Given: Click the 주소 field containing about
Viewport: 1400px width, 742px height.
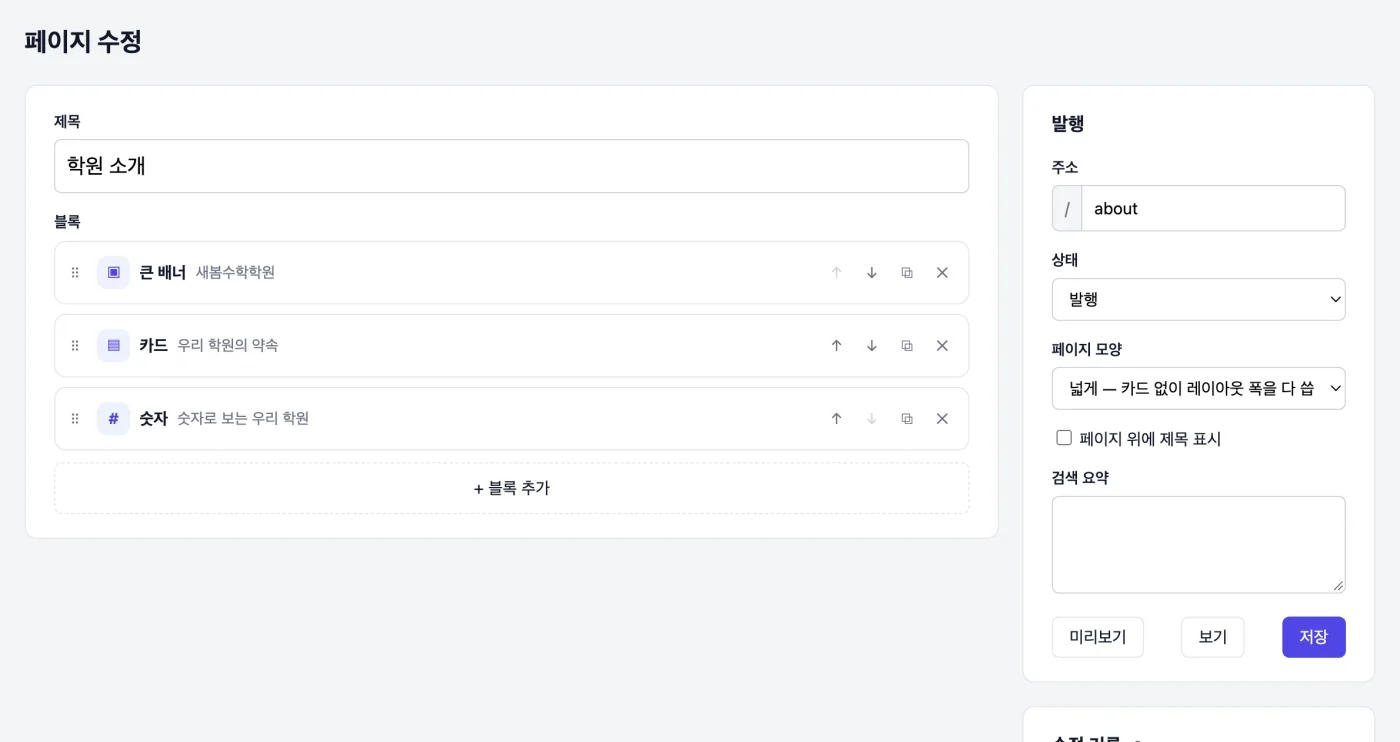Looking at the screenshot, I should (1213, 208).
